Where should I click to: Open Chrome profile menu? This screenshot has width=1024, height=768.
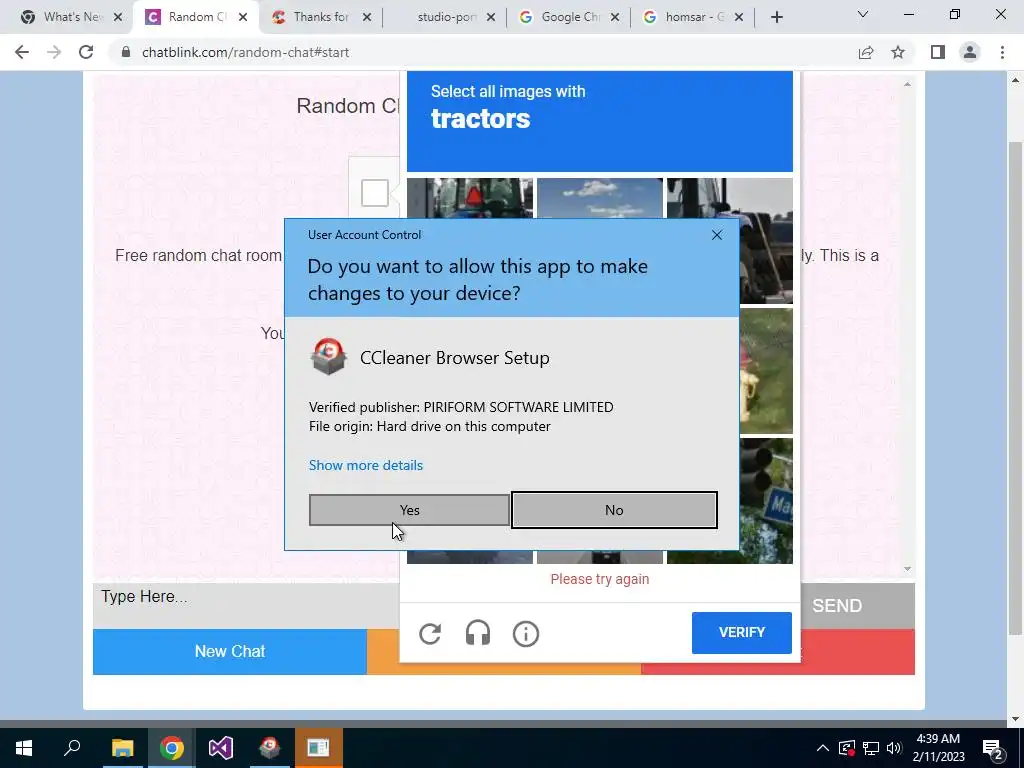point(970,52)
